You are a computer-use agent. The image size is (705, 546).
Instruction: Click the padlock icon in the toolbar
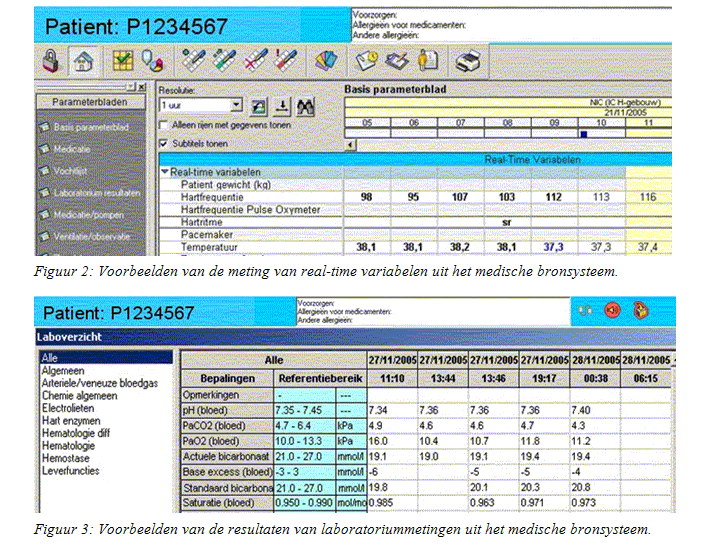pos(50,60)
